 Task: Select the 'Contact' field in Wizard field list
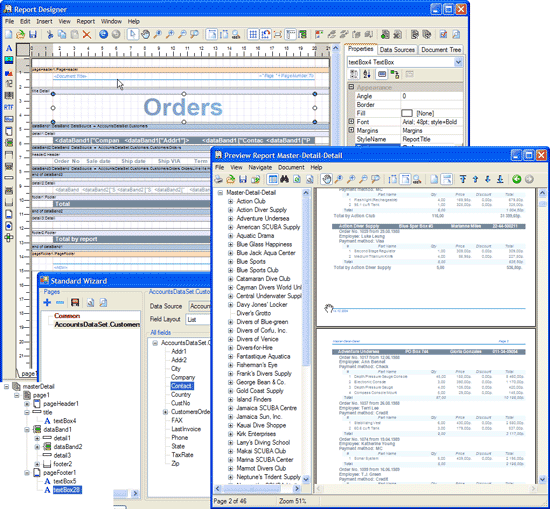tap(182, 386)
